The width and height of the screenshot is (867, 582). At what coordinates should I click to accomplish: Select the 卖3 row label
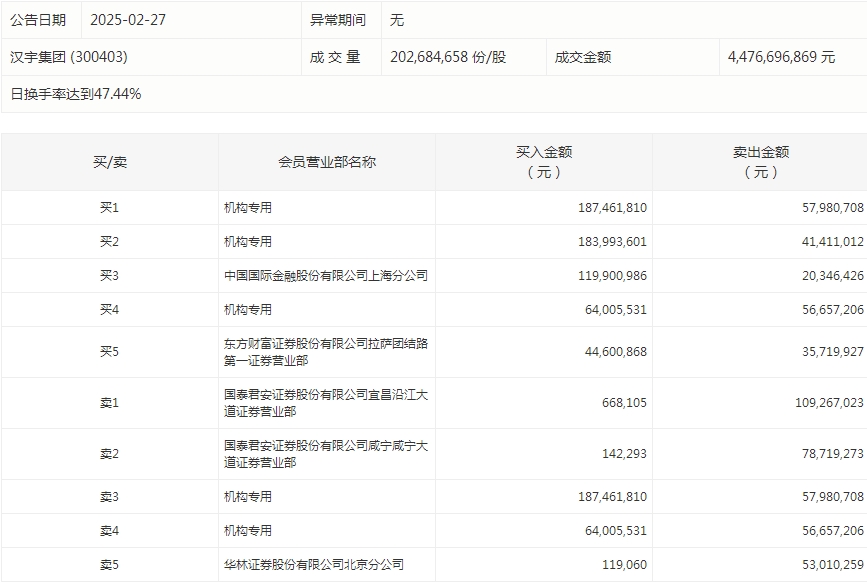click(109, 497)
